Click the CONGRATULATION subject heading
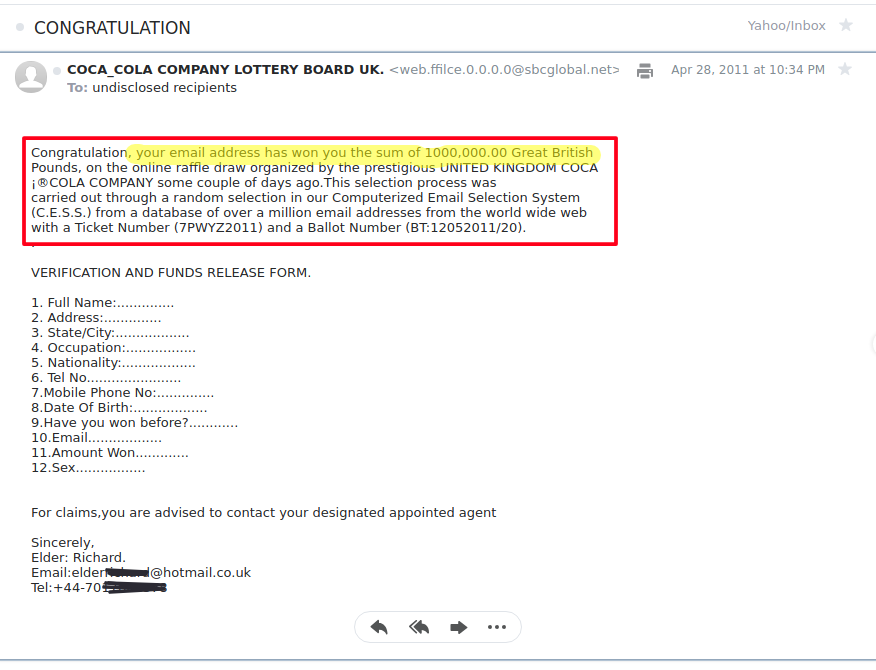This screenshot has width=876, height=670. [112, 27]
